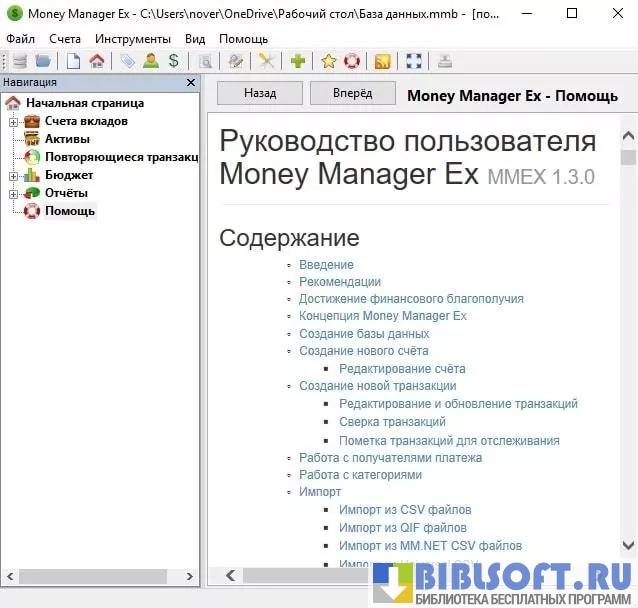Click the lifebuoy help toolbar icon
This screenshot has width=638, height=608.
[351, 61]
